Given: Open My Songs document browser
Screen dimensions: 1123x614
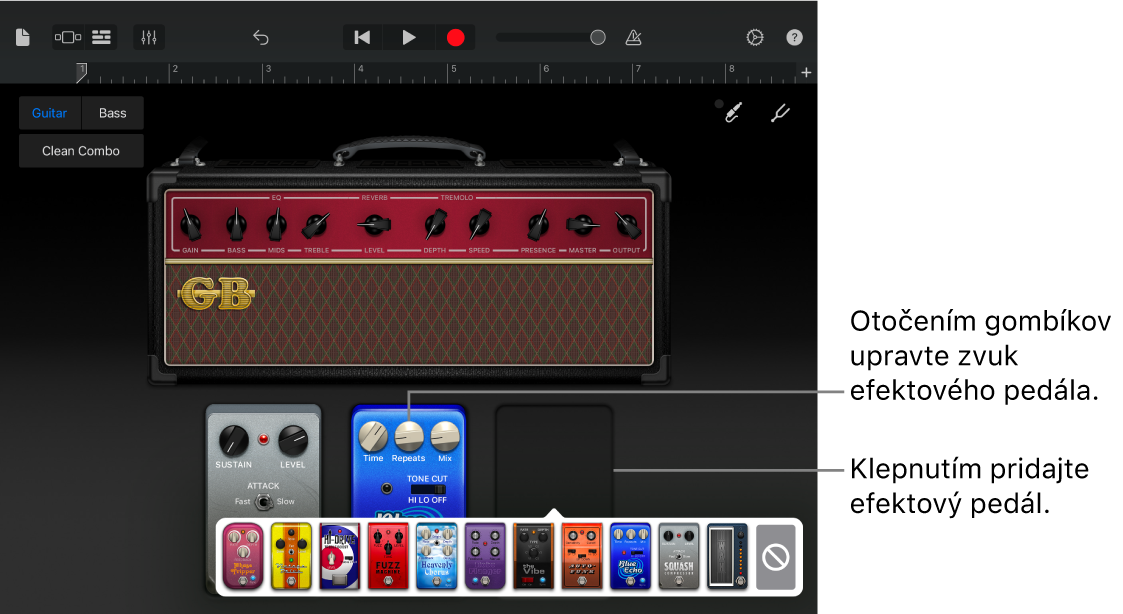Looking at the screenshot, I should tap(23, 37).
